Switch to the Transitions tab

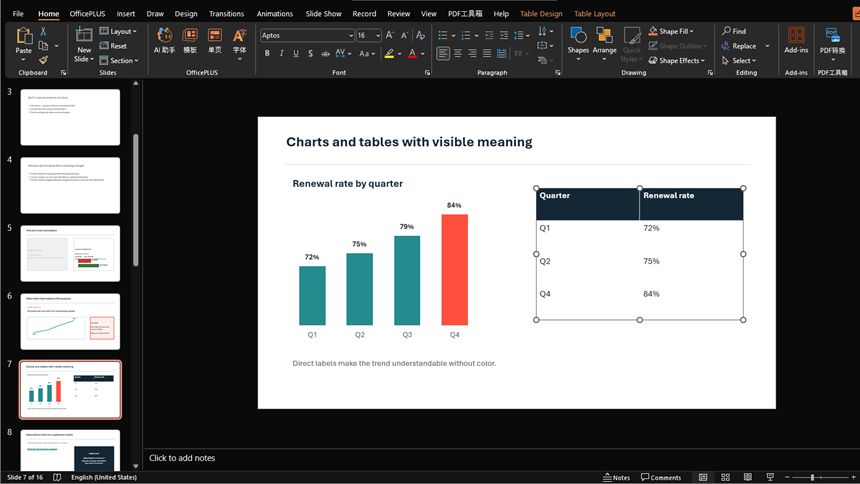pos(227,14)
